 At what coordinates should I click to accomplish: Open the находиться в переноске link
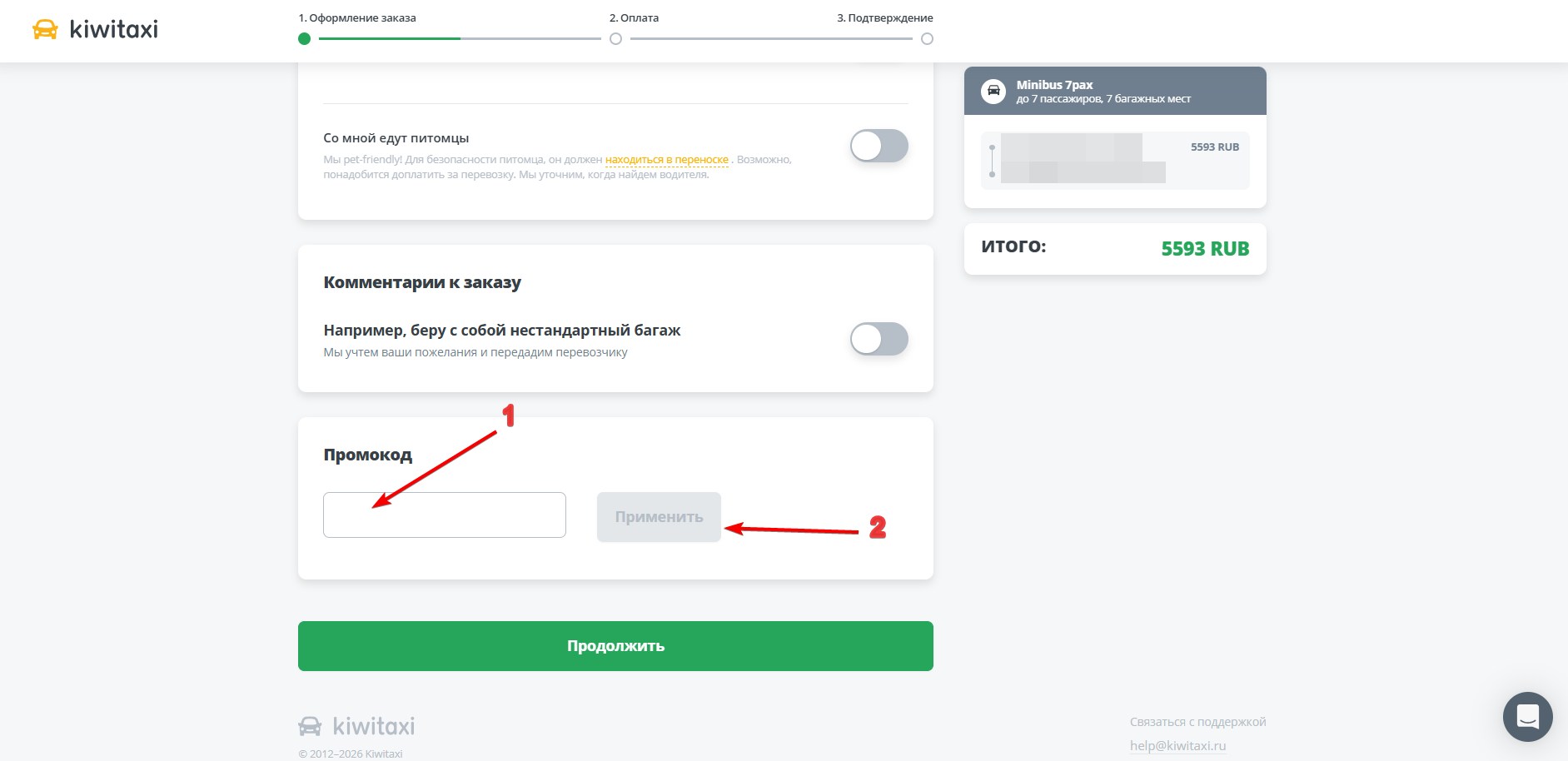click(667, 159)
